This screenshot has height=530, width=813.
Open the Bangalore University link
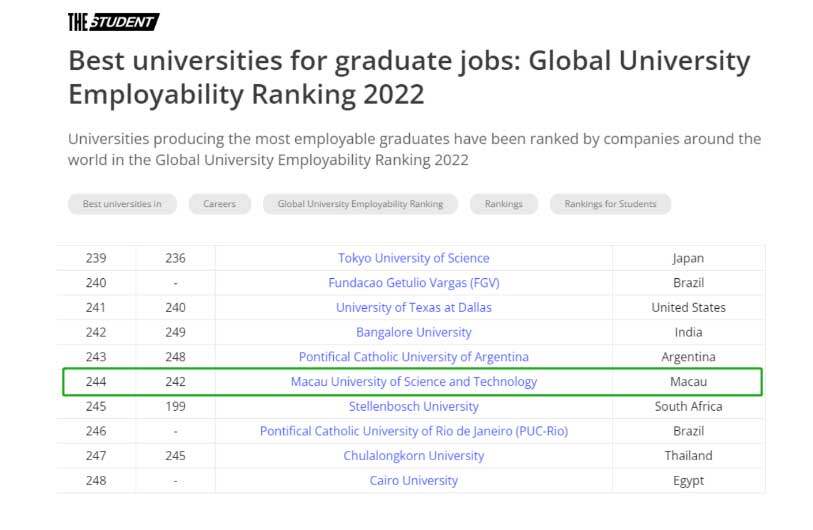tap(413, 332)
